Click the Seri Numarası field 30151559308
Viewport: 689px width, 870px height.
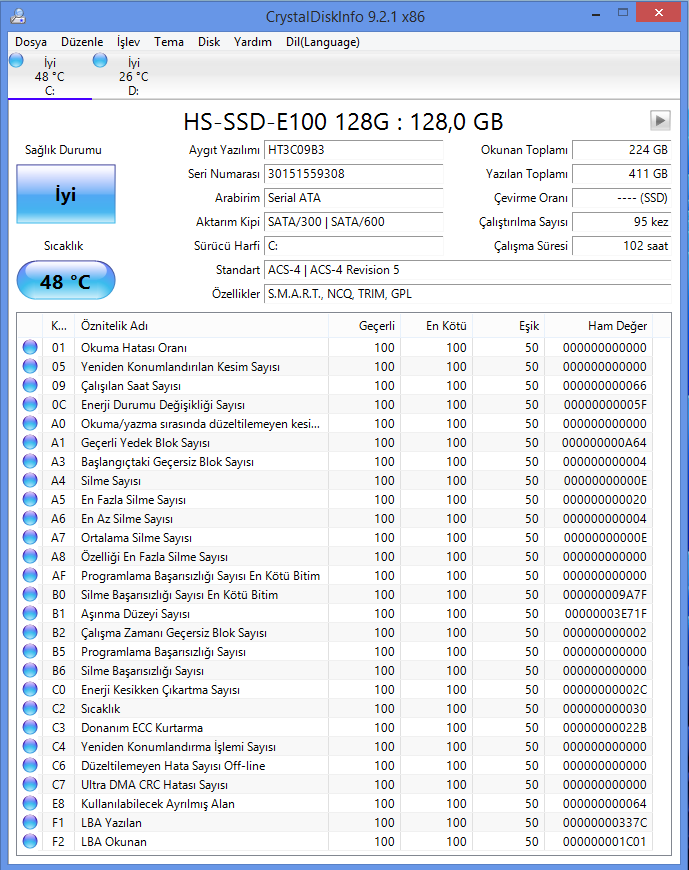coord(353,174)
